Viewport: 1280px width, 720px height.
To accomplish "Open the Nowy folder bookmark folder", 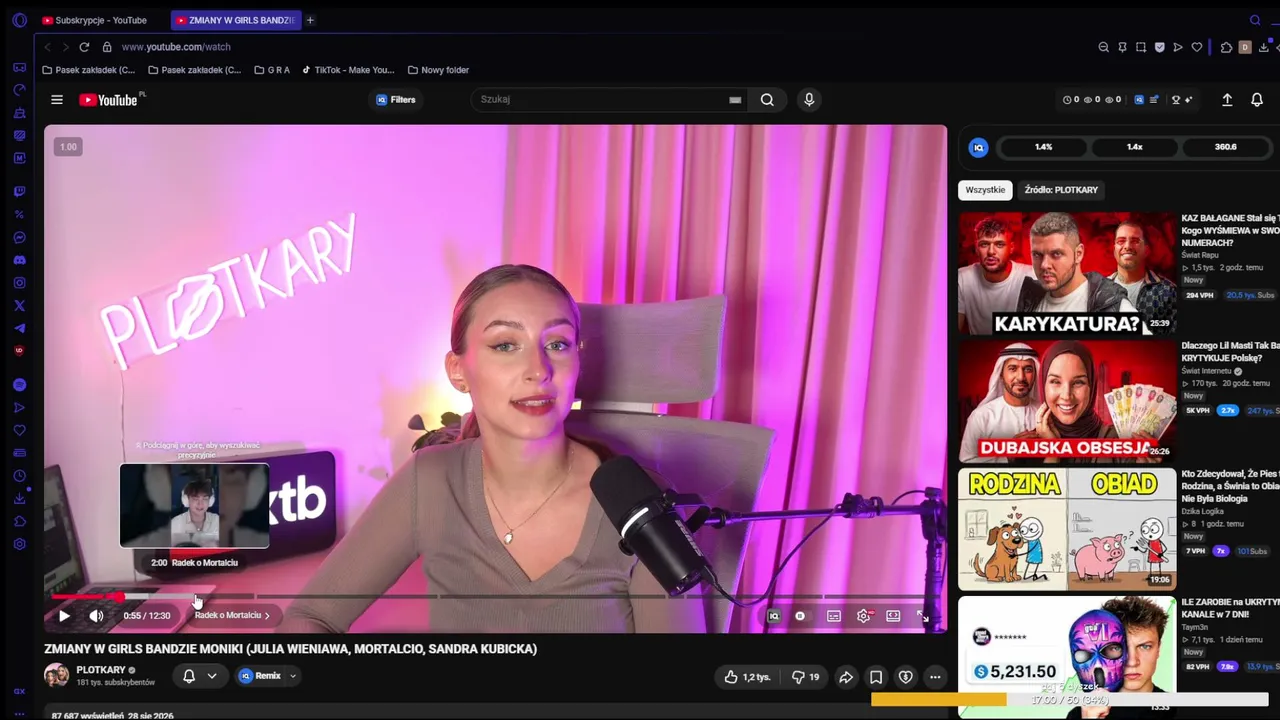I will point(439,70).
